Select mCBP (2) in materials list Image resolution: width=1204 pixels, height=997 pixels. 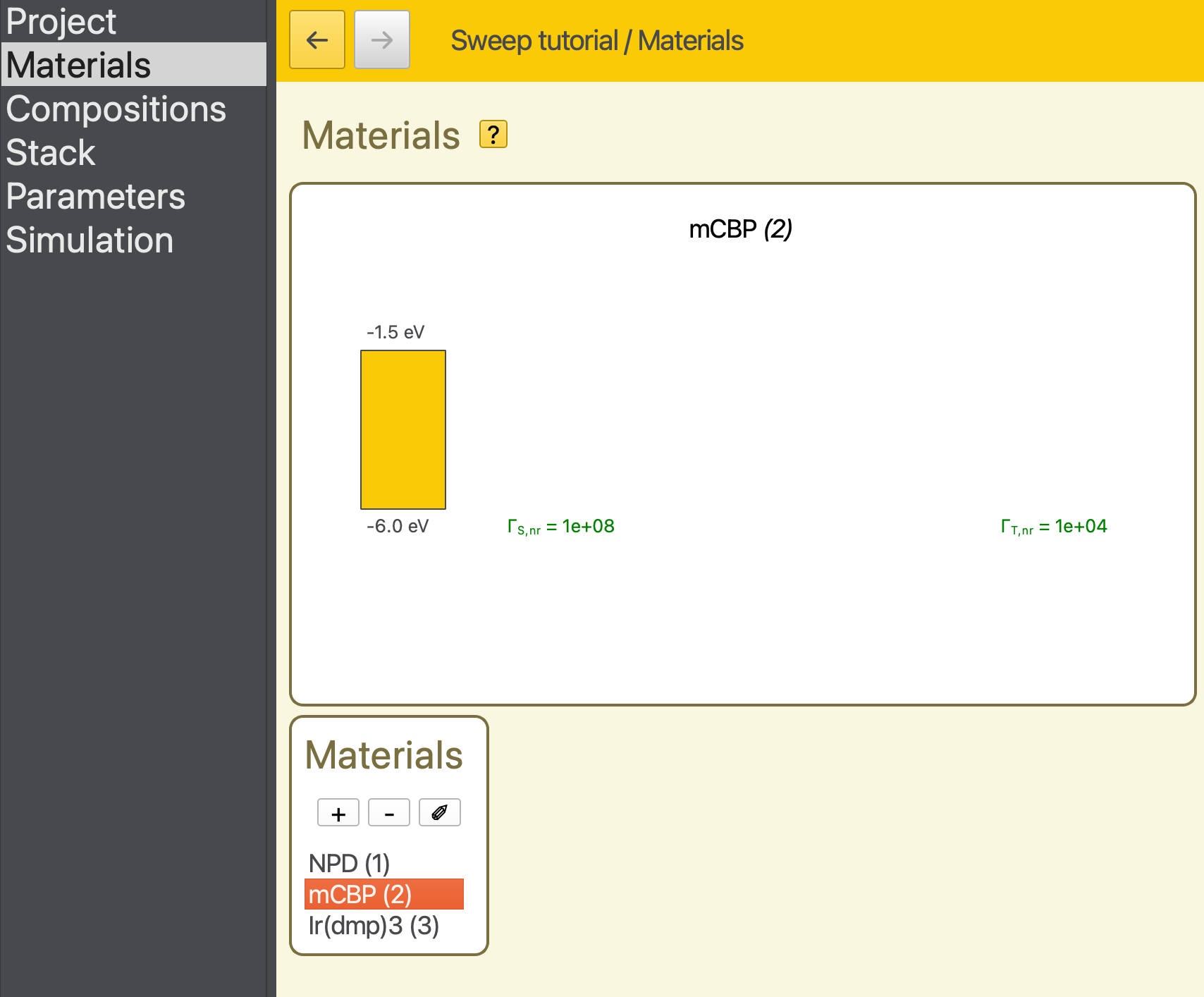(x=360, y=894)
